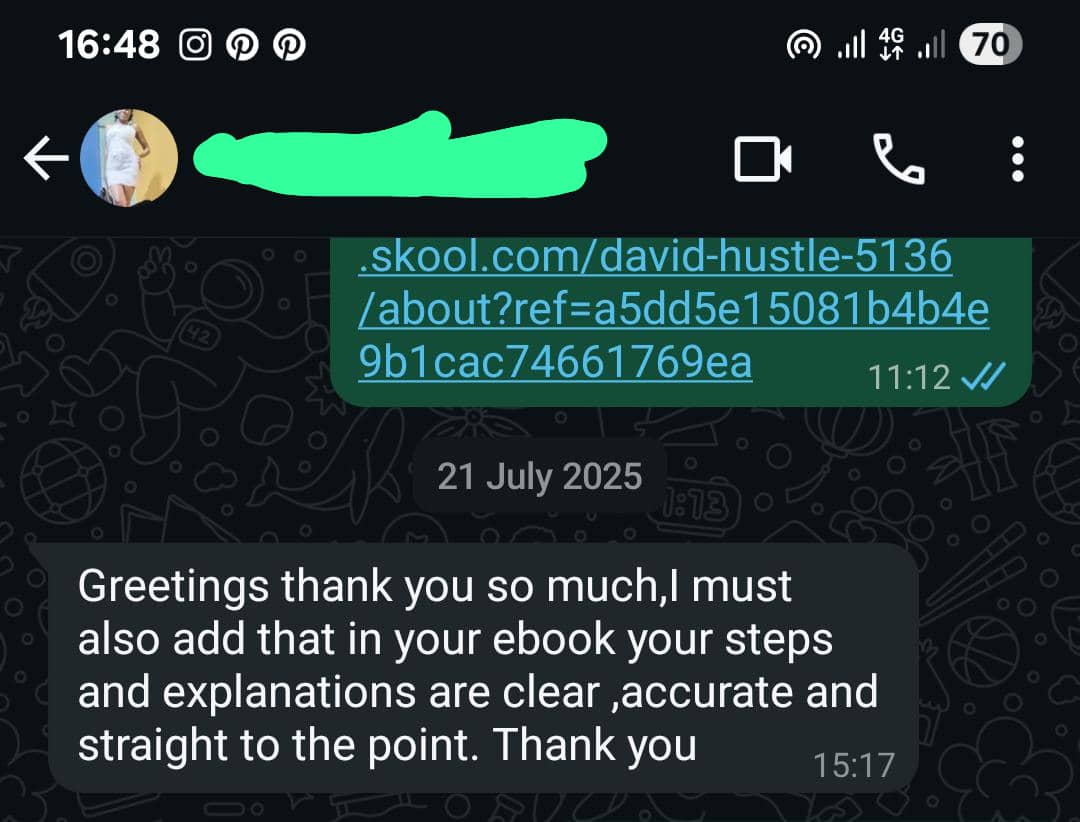The height and width of the screenshot is (822, 1080).
Task: Tap the first Pinterest notification icon
Action: point(242,45)
